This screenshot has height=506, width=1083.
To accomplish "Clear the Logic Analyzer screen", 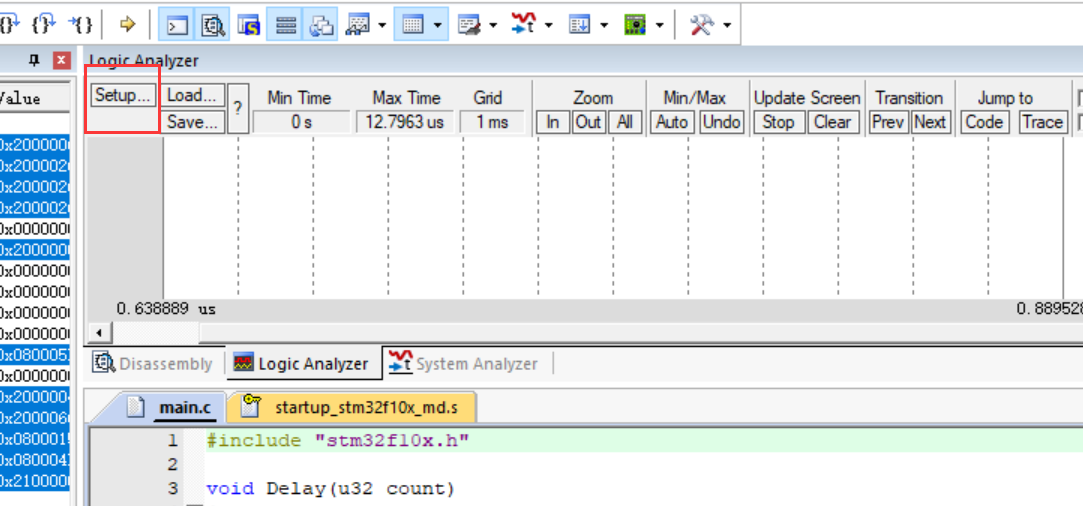I will coord(832,122).
